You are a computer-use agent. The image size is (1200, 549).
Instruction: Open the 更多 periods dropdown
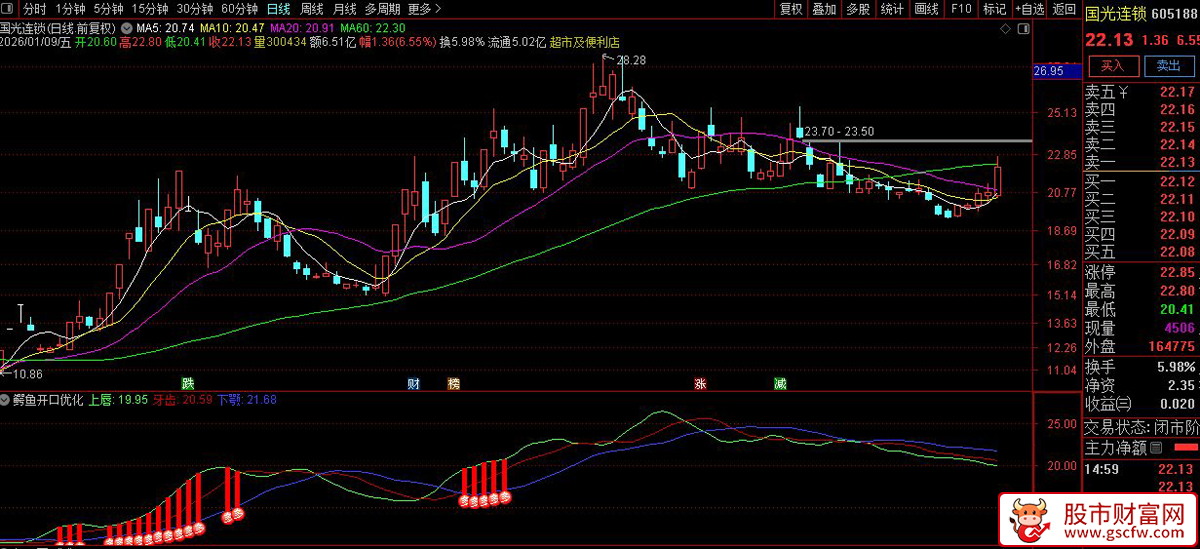426,9
